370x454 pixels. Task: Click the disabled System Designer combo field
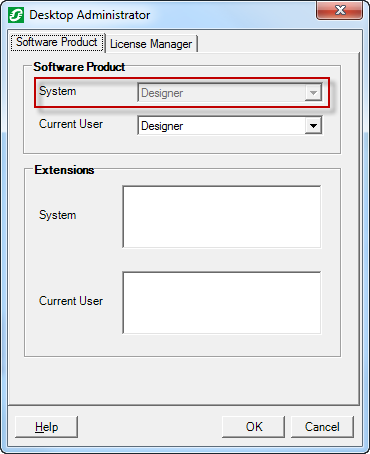click(x=230, y=93)
